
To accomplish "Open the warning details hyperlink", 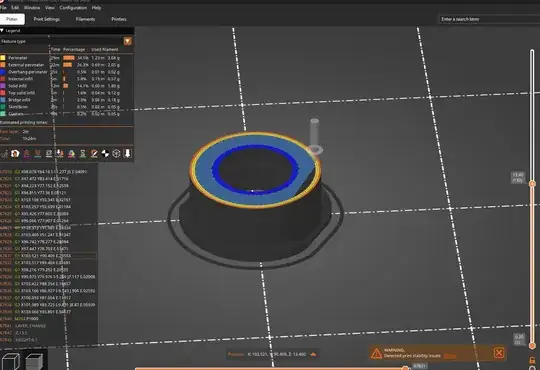I will click(449, 356).
